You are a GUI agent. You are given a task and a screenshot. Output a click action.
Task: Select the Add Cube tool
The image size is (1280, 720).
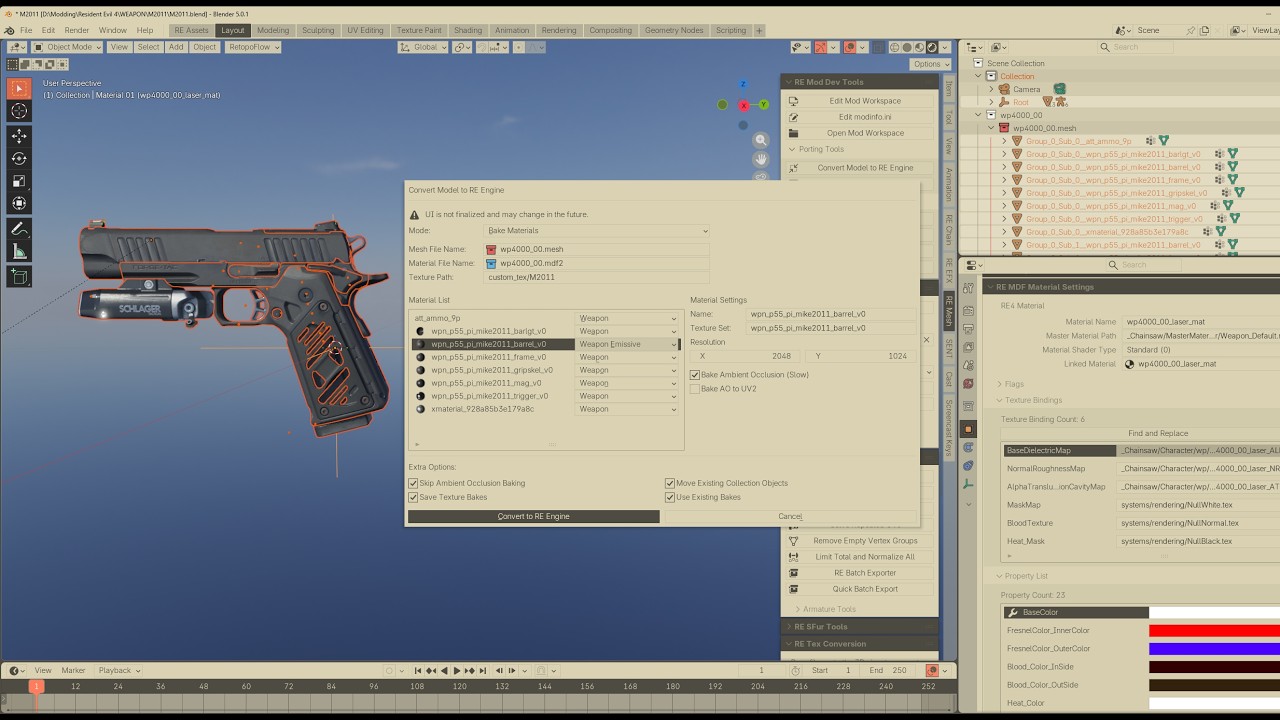[19, 277]
